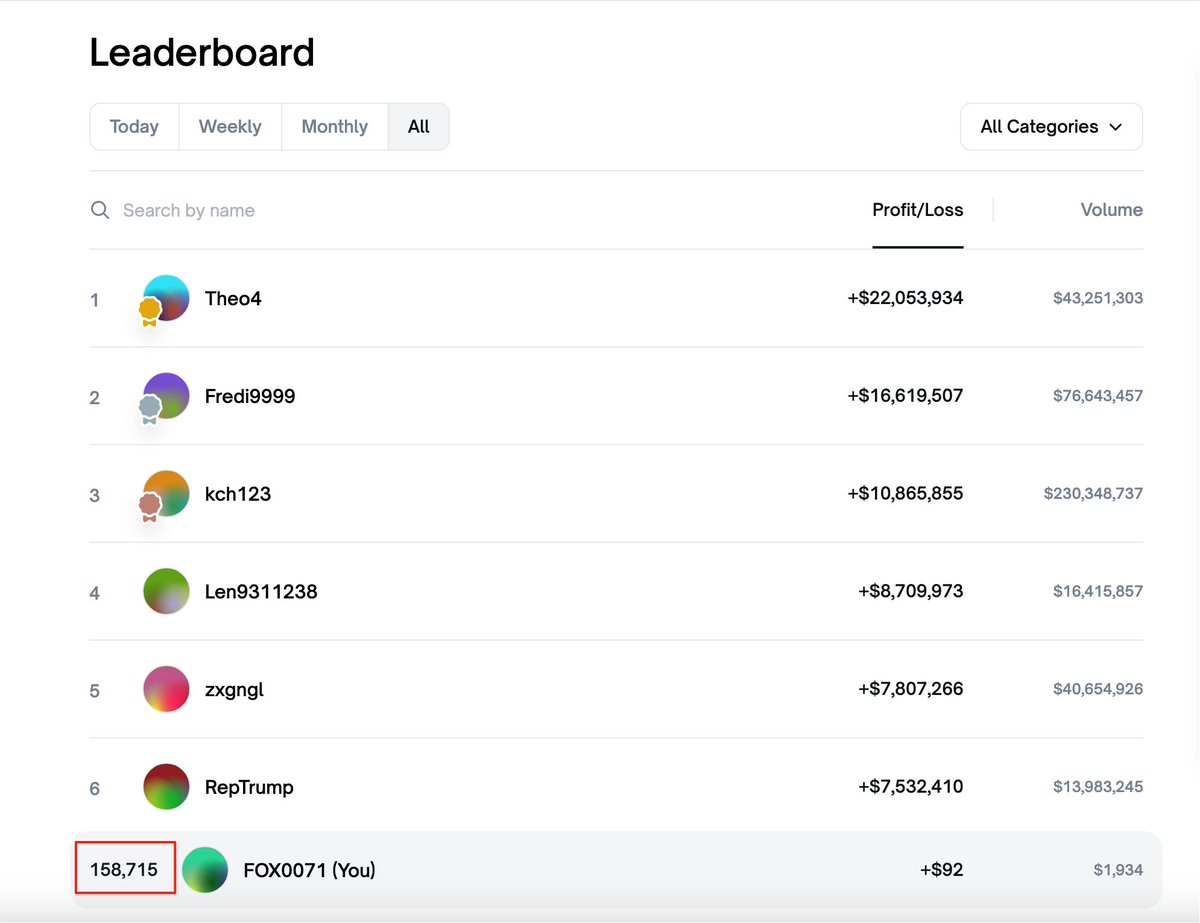
Task: Sort leaderboard by Volume
Action: coord(1111,210)
